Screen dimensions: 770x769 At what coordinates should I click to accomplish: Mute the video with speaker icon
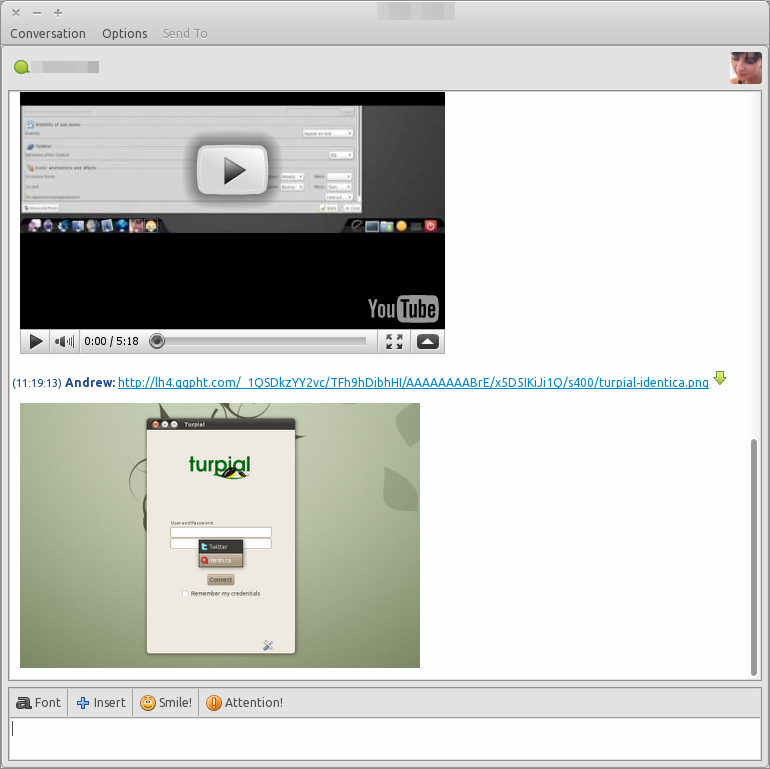[x=64, y=341]
